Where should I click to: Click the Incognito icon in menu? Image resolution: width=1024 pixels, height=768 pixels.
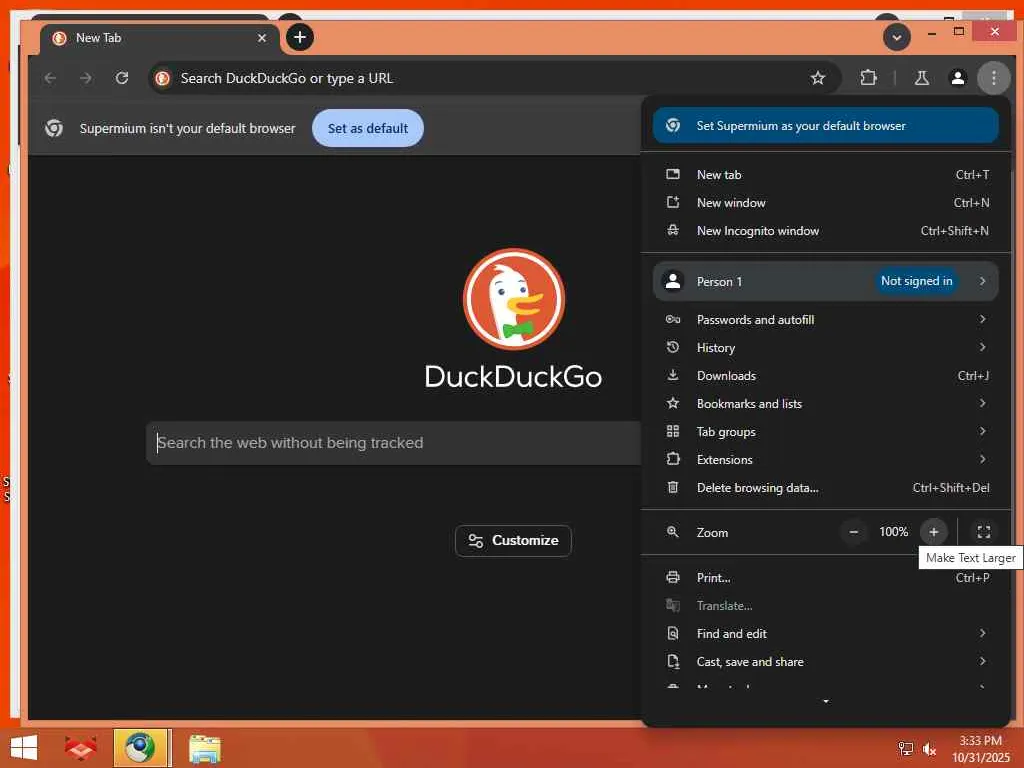click(673, 231)
